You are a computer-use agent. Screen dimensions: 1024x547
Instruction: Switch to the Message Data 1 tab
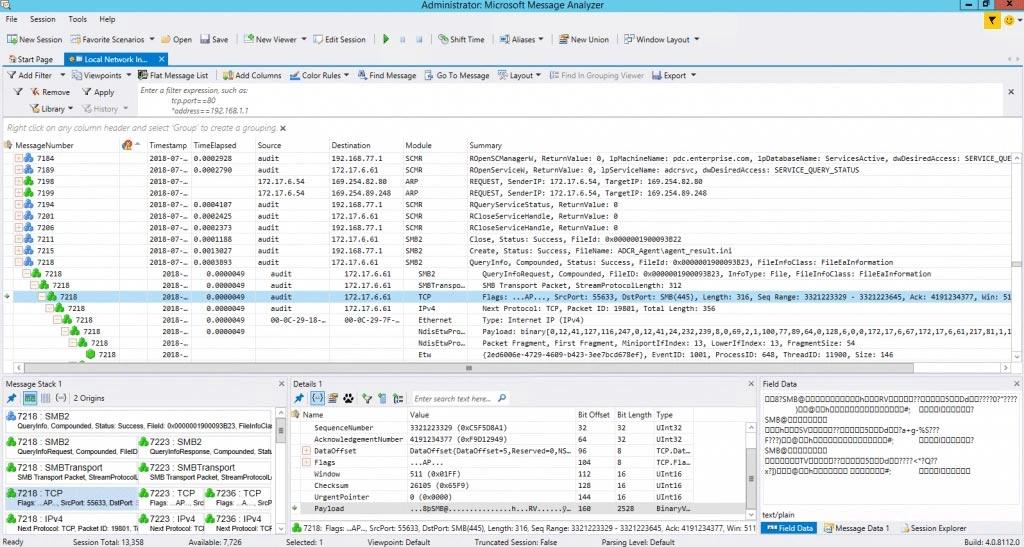(857, 528)
